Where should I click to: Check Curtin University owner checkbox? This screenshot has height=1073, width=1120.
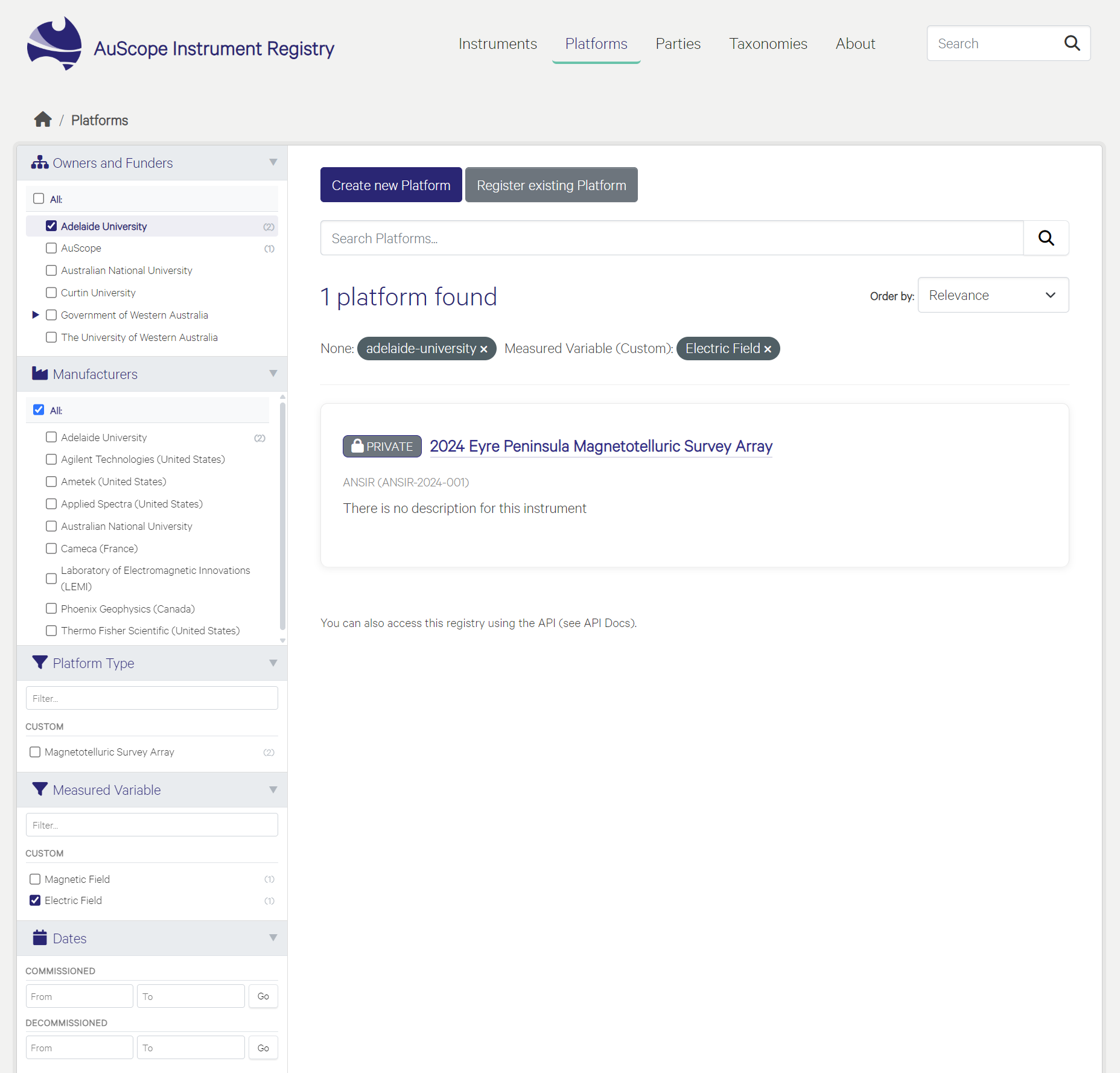tap(51, 293)
